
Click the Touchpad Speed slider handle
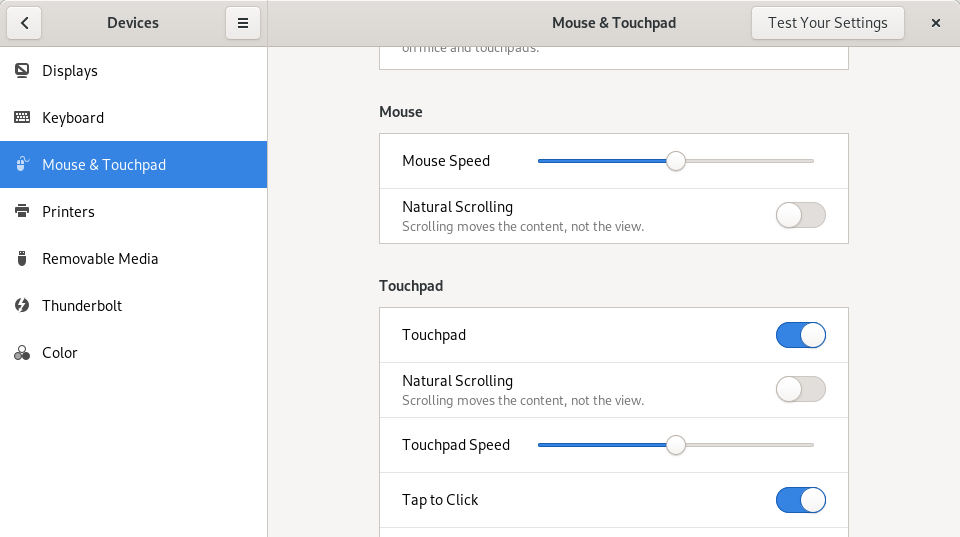point(676,445)
